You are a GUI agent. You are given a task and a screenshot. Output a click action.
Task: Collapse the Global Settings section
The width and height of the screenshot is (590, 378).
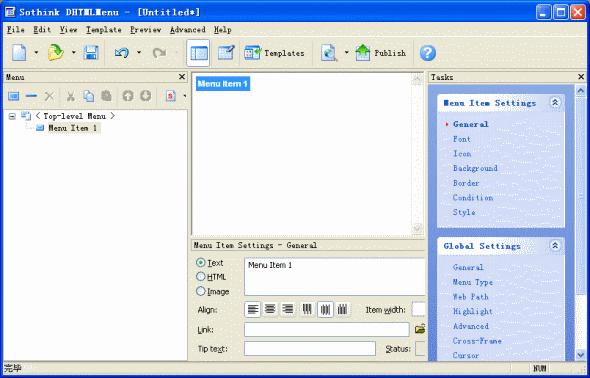555,246
